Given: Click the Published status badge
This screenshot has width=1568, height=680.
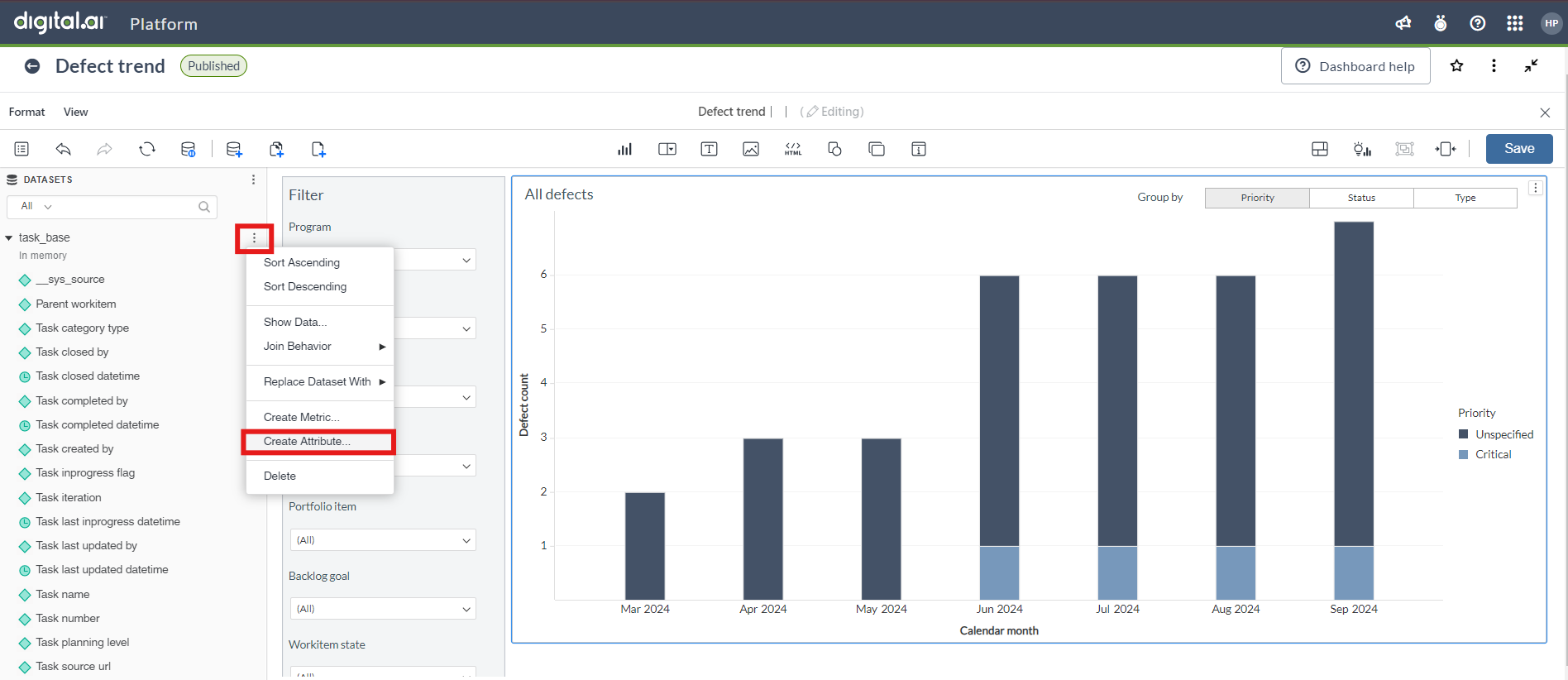Looking at the screenshot, I should coord(213,66).
